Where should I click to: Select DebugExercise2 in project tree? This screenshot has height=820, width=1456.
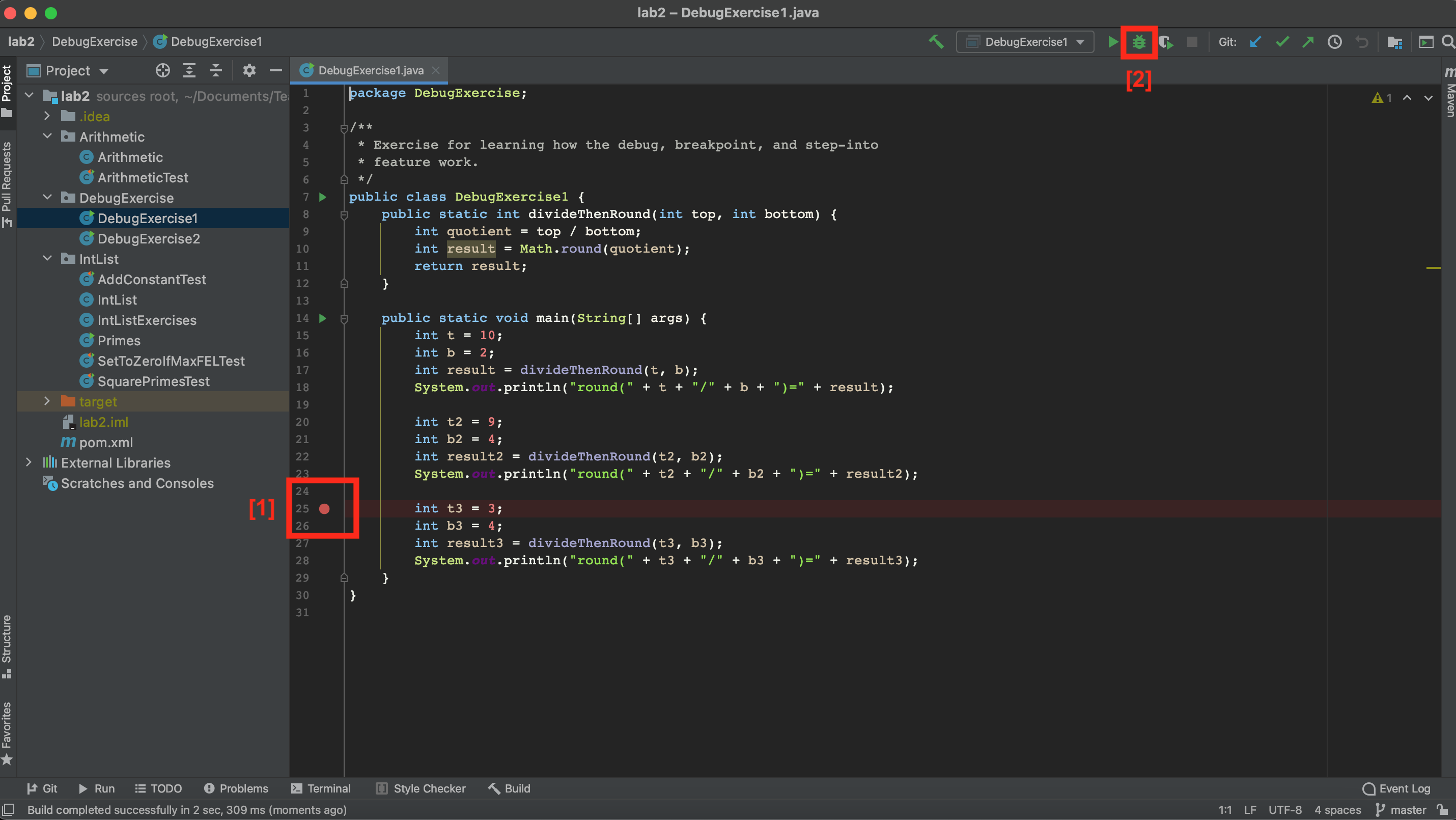coord(148,239)
